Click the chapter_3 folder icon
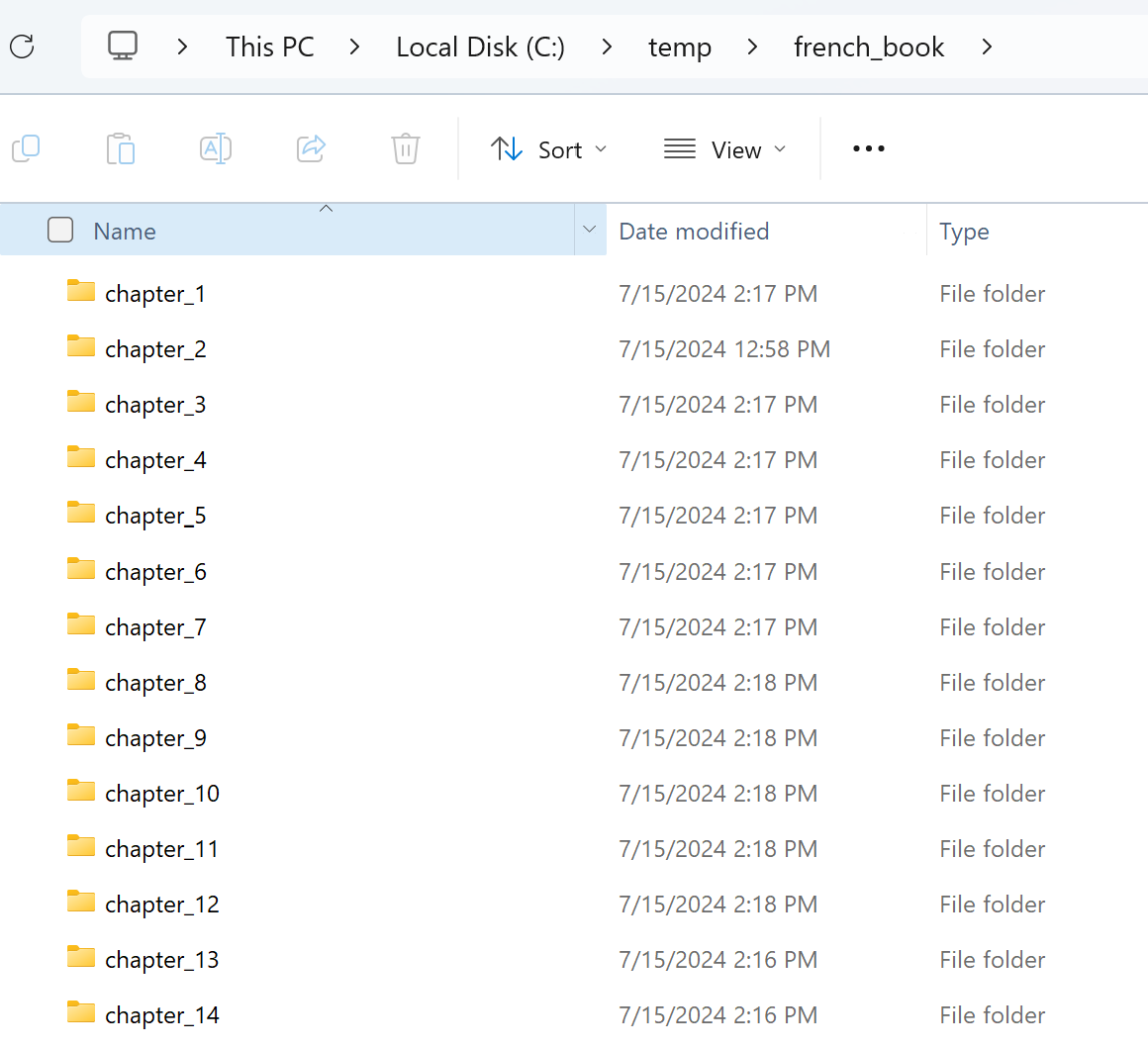The image size is (1148, 1049). tap(80, 402)
